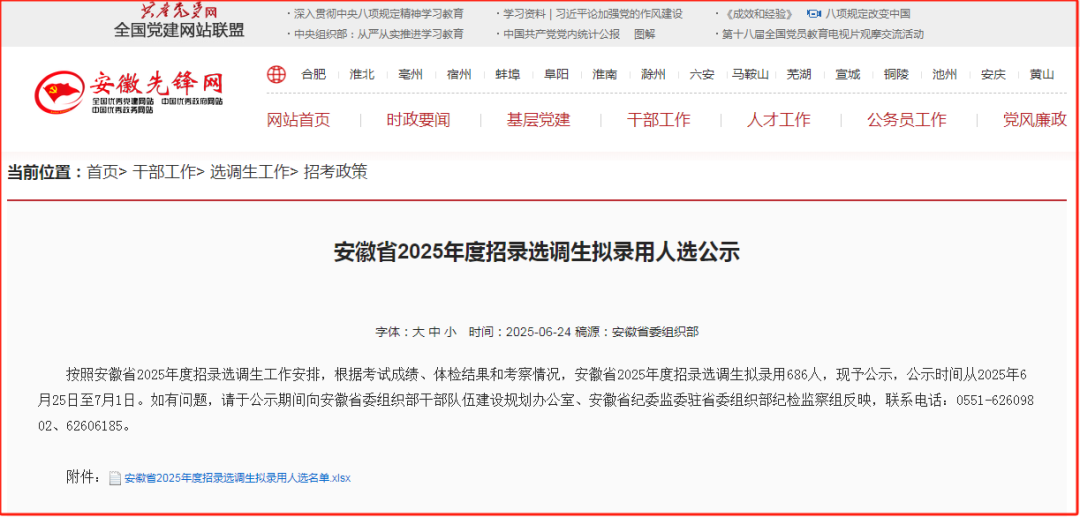The width and height of the screenshot is (1080, 517).
Task: Select the 滁州 city link
Action: [x=653, y=74]
